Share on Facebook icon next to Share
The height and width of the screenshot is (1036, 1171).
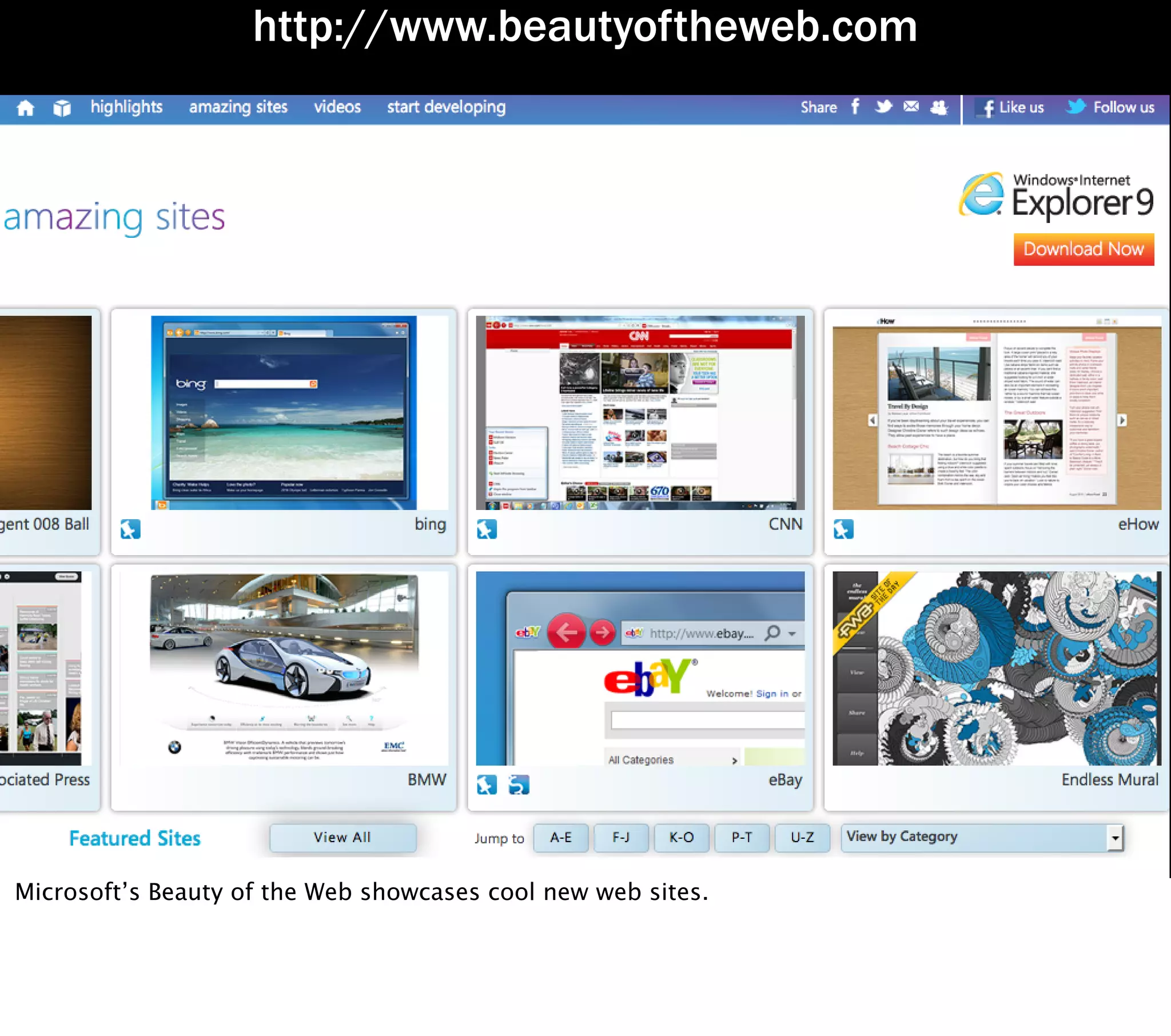[x=855, y=106]
